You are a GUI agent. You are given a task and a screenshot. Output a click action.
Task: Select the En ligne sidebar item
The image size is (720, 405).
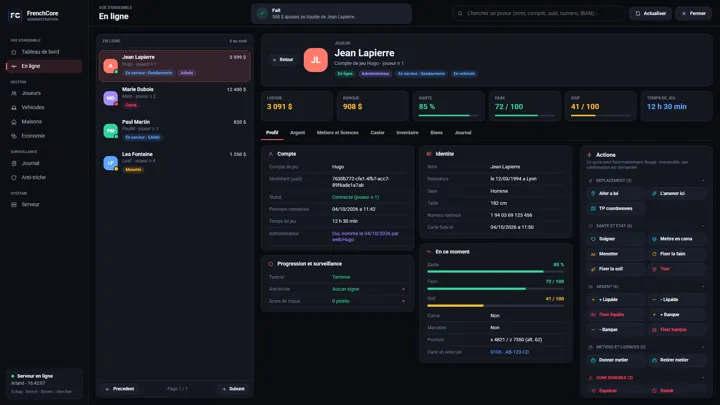(44, 66)
